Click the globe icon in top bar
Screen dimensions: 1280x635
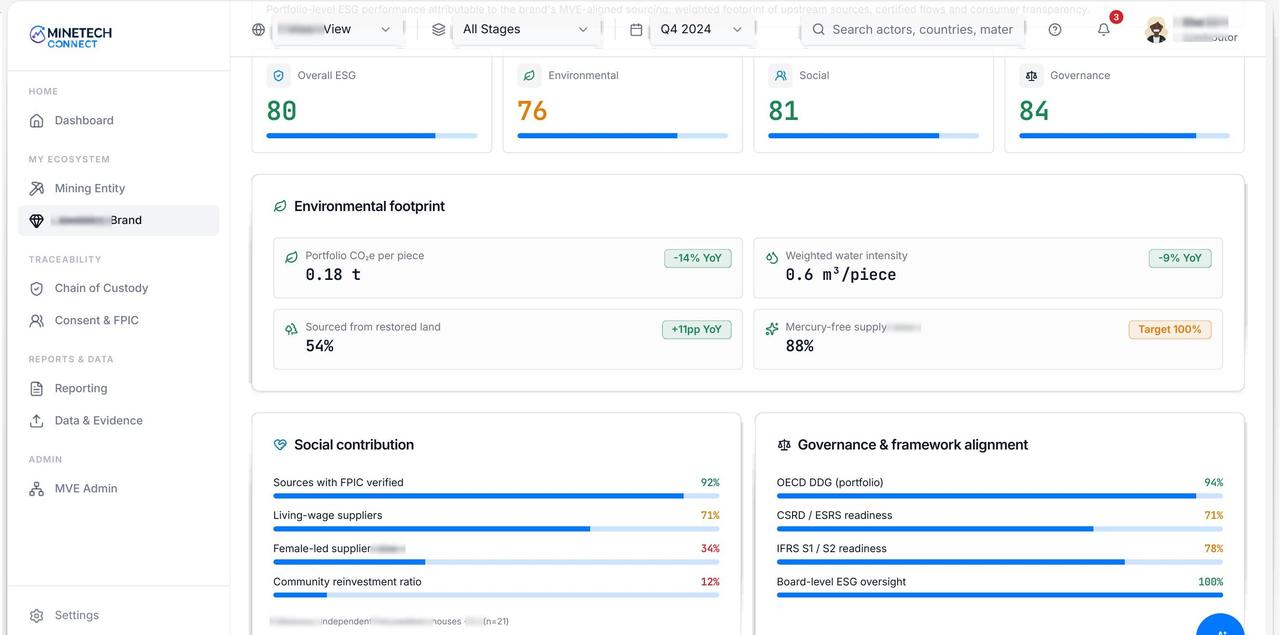(259, 29)
